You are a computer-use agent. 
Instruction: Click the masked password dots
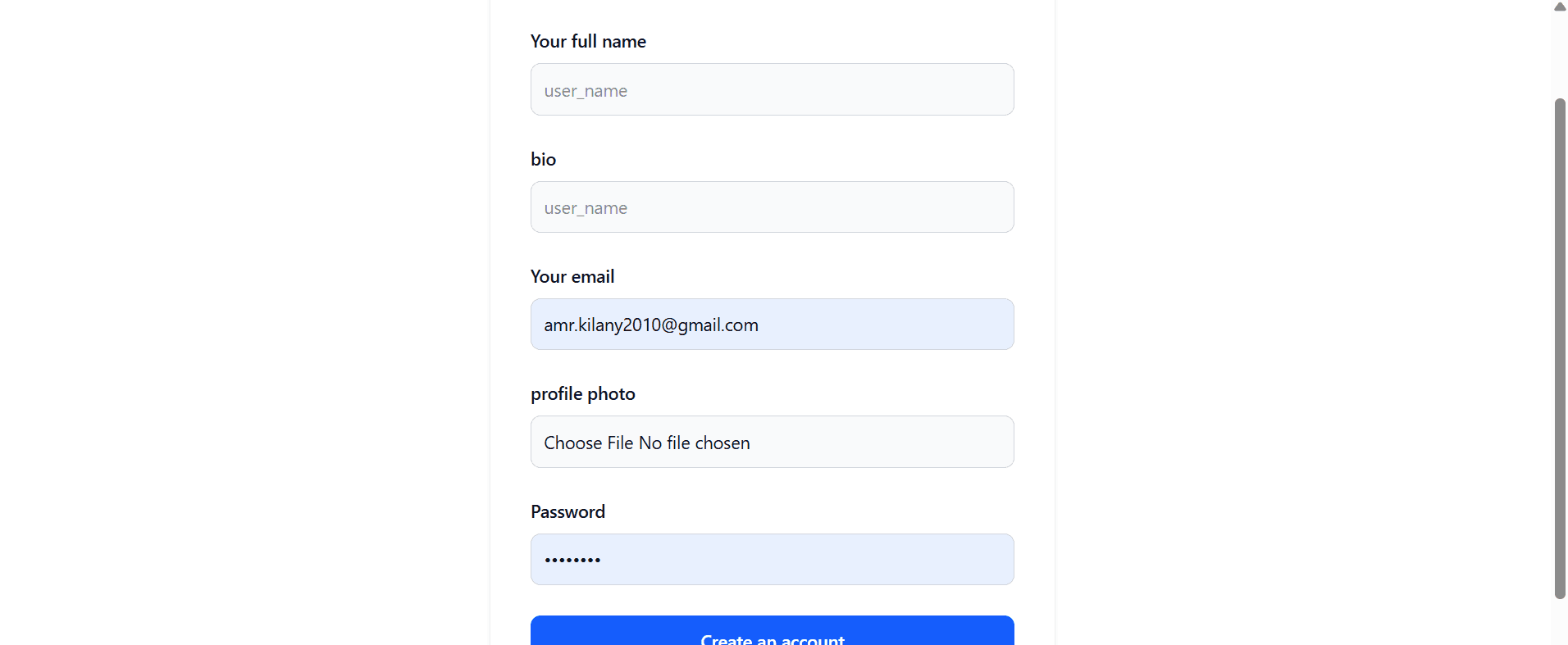[572, 560]
